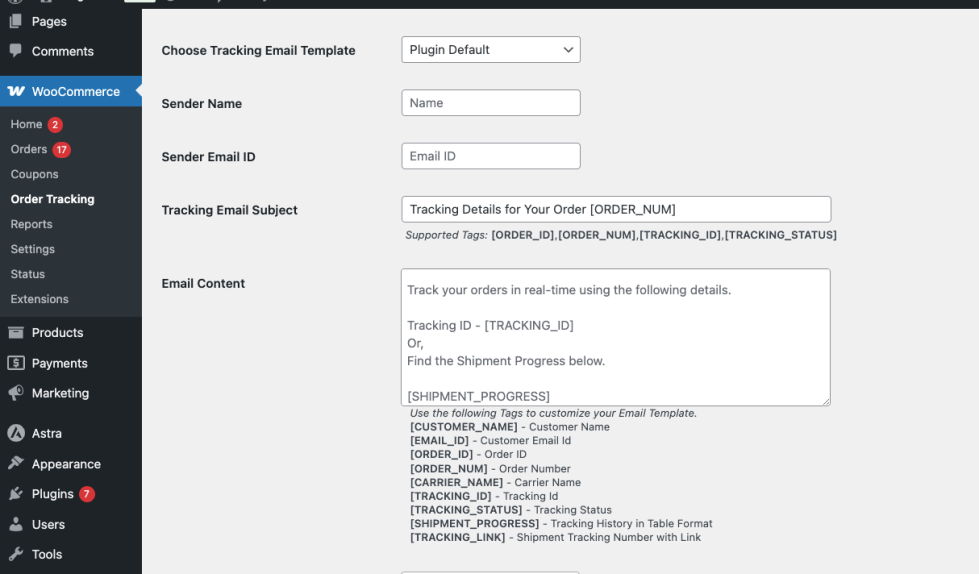Click the Comments speech bubble icon
Image resolution: width=979 pixels, height=574 pixels.
[16, 51]
